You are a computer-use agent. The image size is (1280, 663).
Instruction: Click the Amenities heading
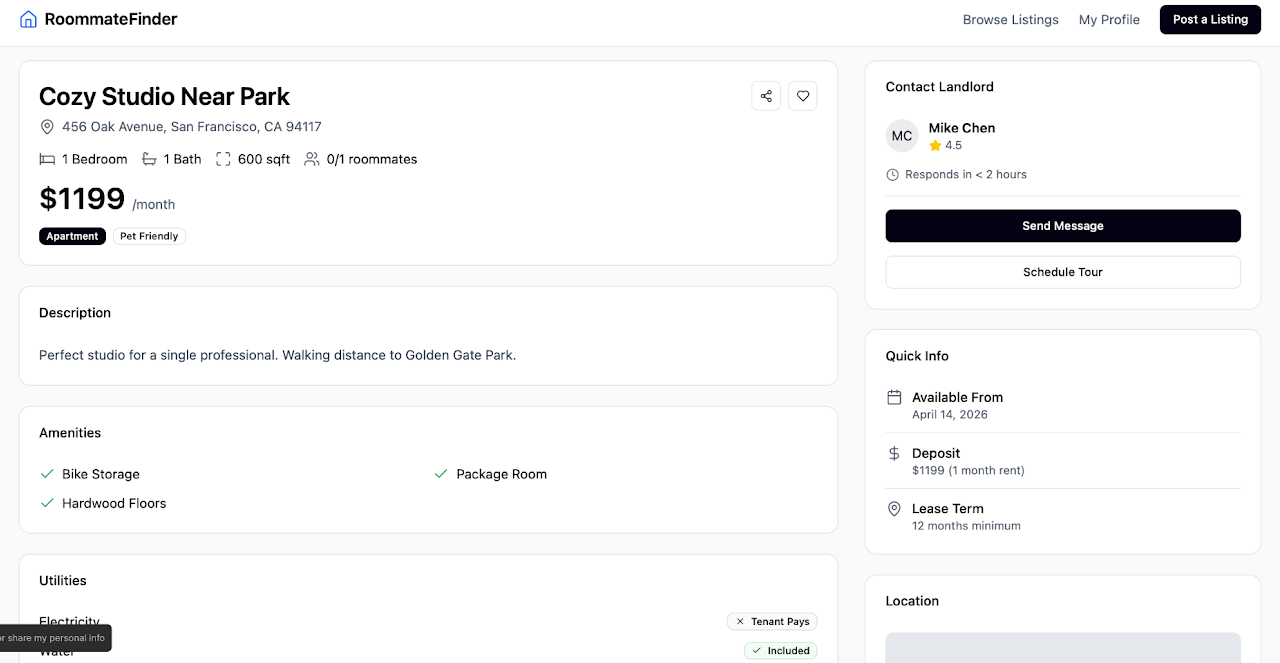coord(70,433)
